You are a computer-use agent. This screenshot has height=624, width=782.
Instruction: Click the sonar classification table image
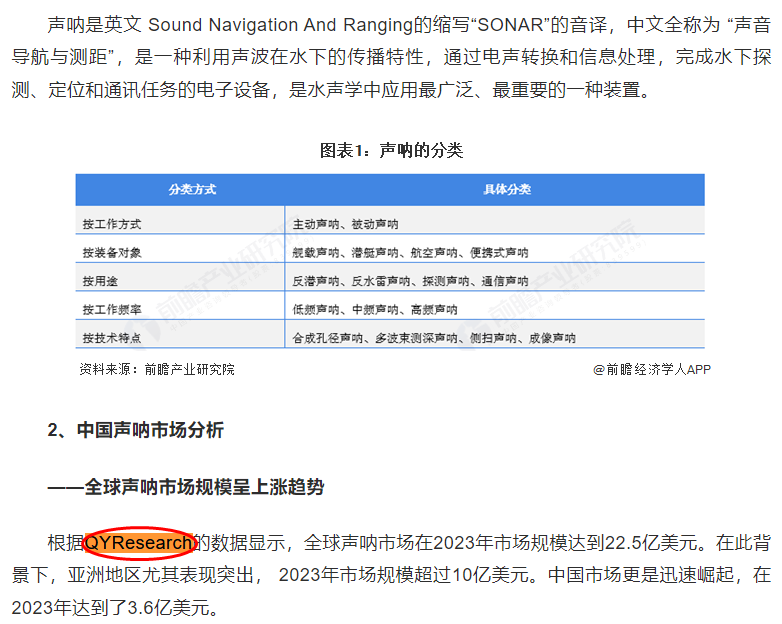tap(390, 261)
